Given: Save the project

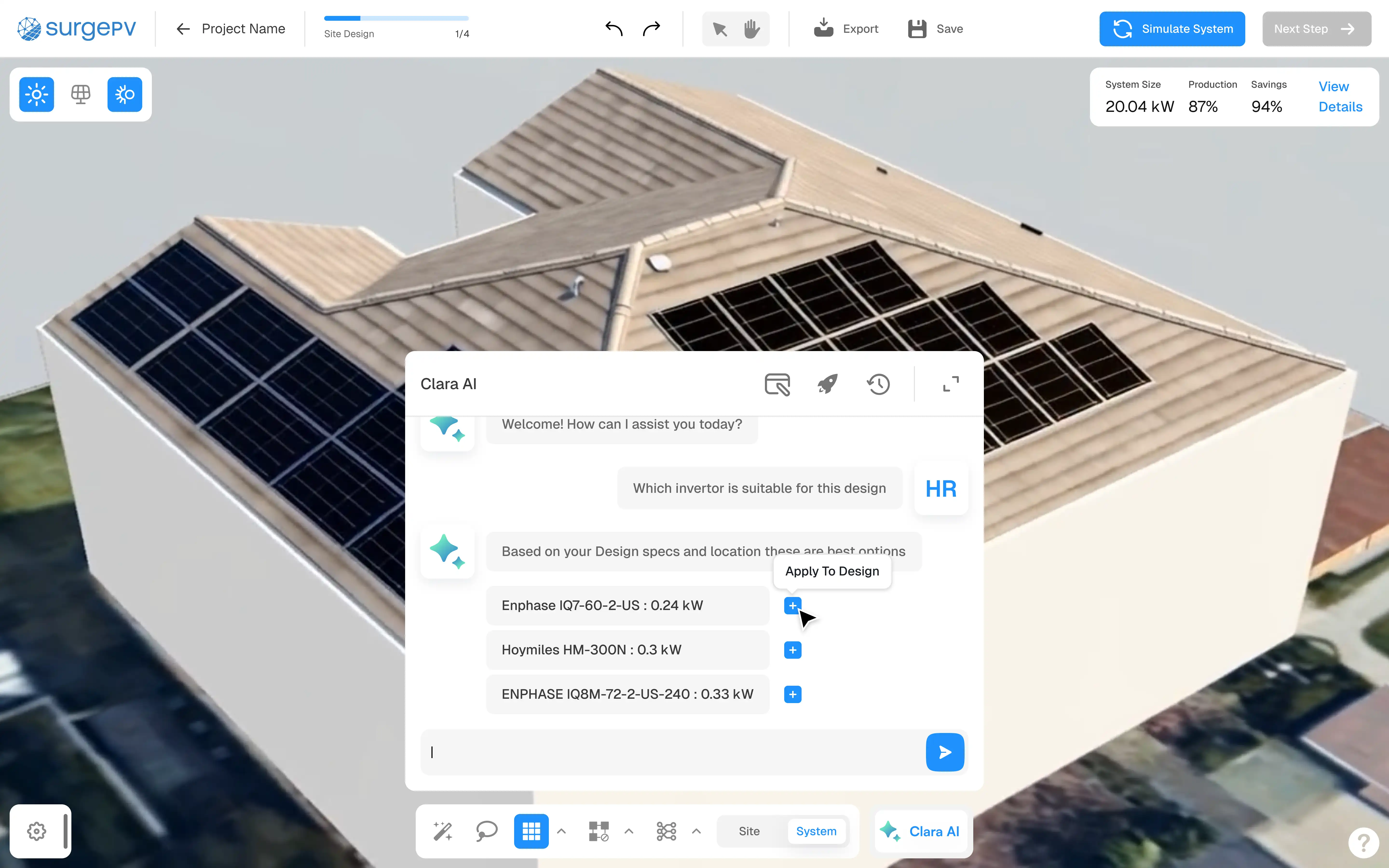Looking at the screenshot, I should coord(936,29).
